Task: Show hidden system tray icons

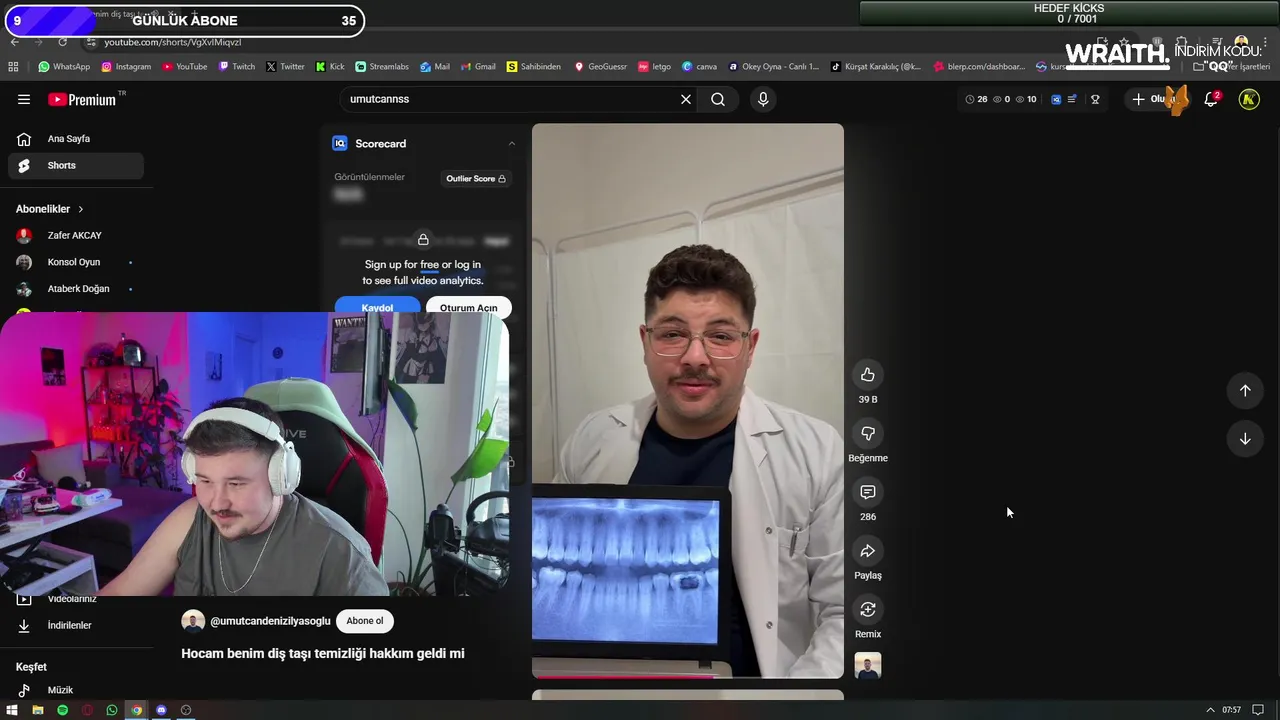Action: (x=1210, y=710)
